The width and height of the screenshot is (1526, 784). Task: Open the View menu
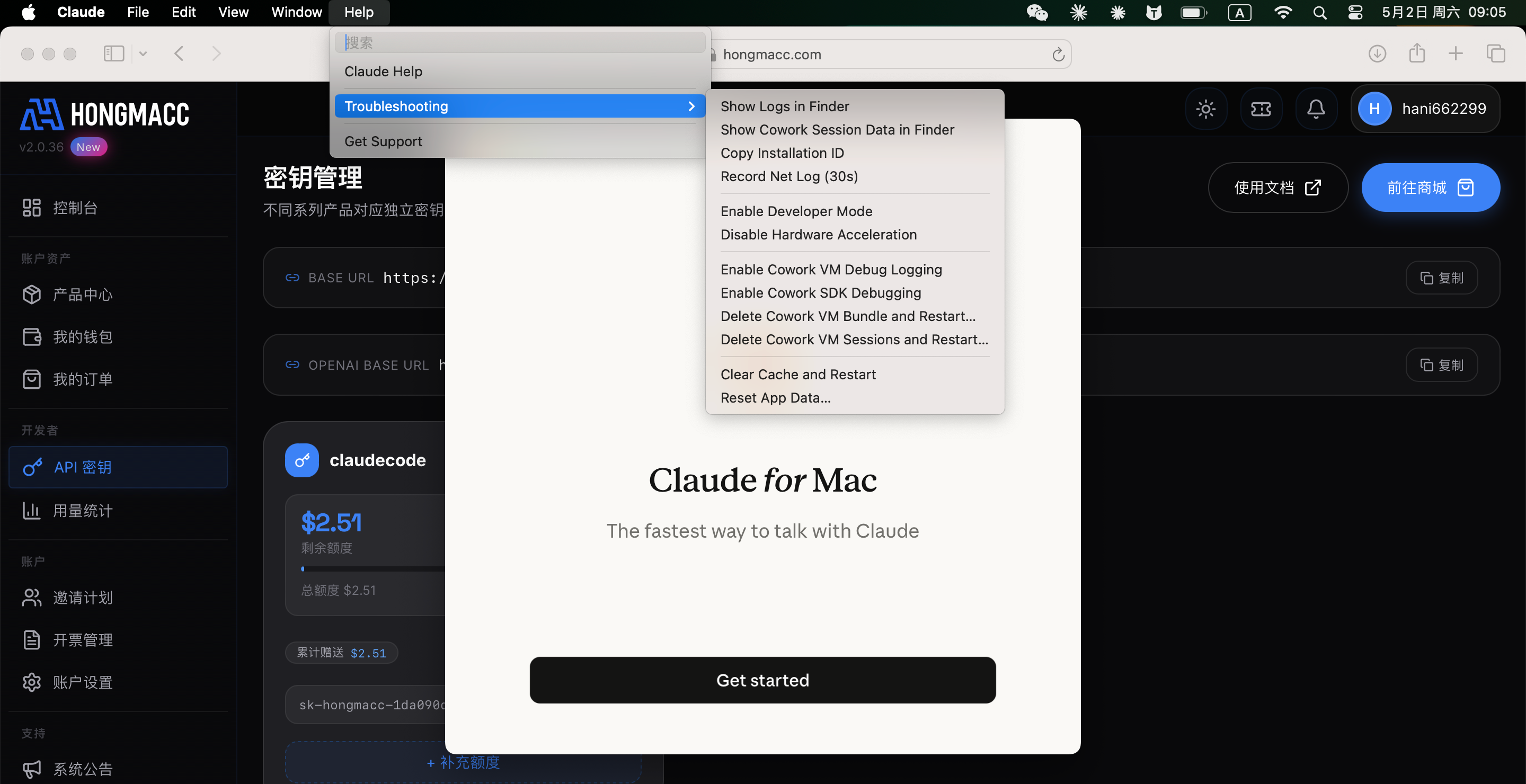point(233,12)
